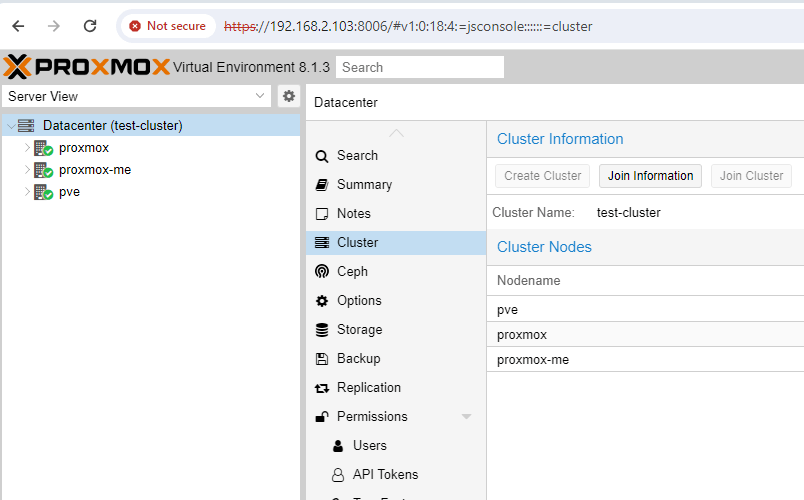Click the gear icon beside Server View

click(x=289, y=96)
